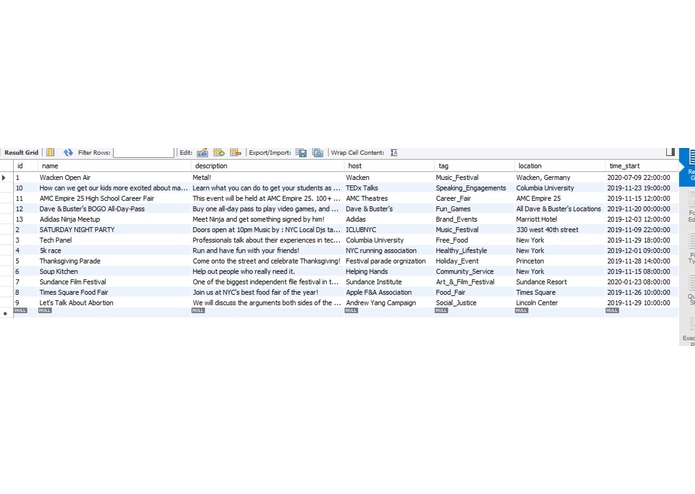Viewport: 695px width, 494px height.
Task: Click the Delete selected rows icon
Action: point(235,152)
